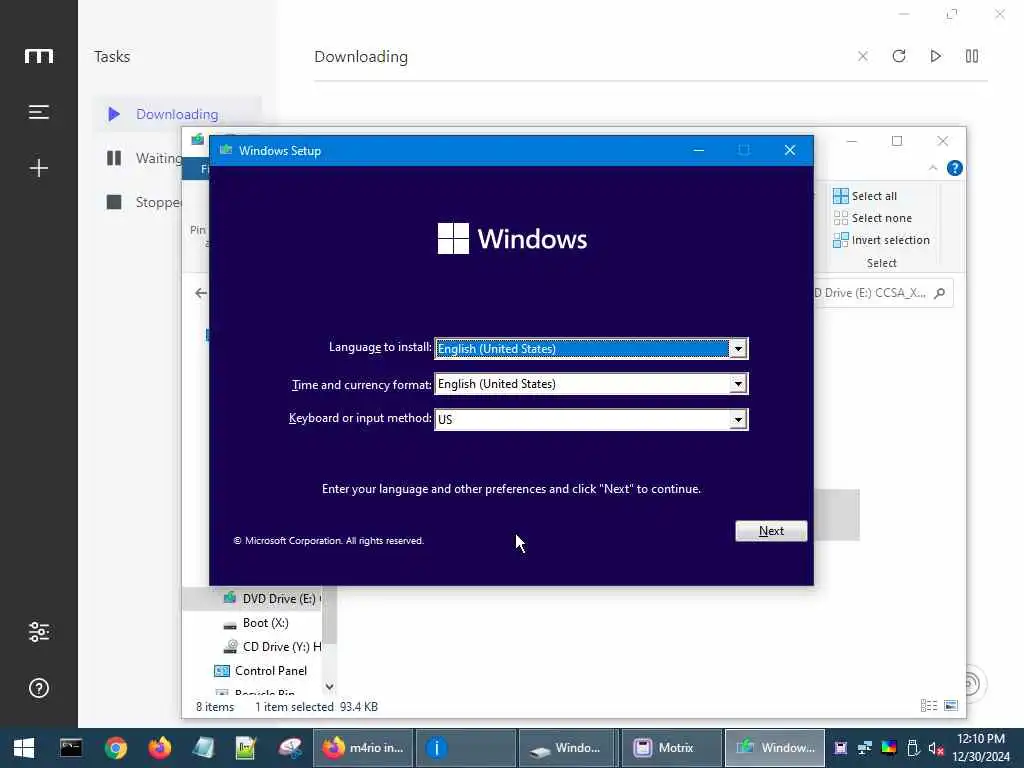The width and height of the screenshot is (1024, 768).
Task: Go back in File Explorer
Action: pyautogui.click(x=201, y=293)
